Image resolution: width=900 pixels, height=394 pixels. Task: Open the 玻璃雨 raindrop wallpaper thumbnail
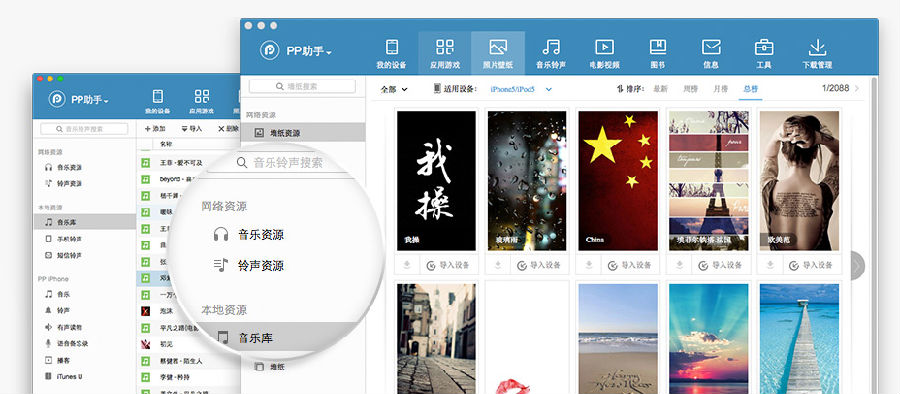[527, 181]
